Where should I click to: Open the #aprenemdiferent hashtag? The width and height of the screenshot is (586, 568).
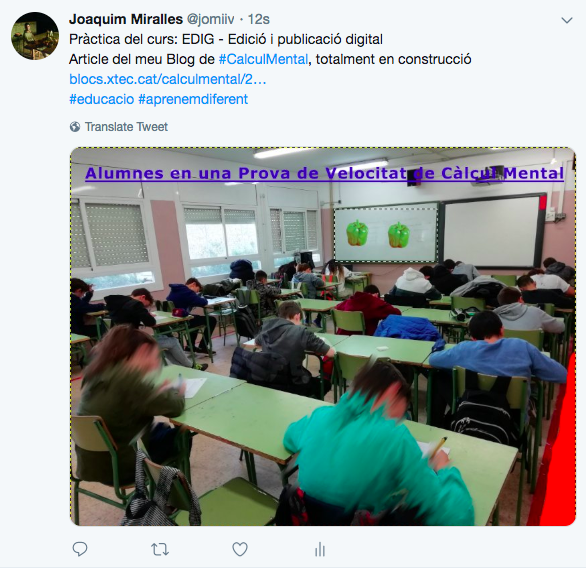[x=193, y=99]
